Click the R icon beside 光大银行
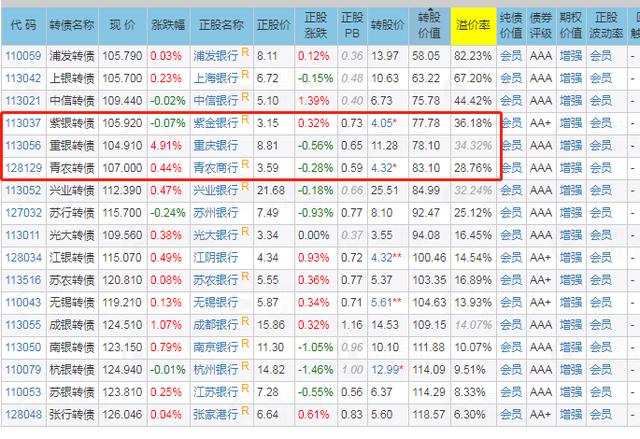The width and height of the screenshot is (640, 439). pos(245,231)
